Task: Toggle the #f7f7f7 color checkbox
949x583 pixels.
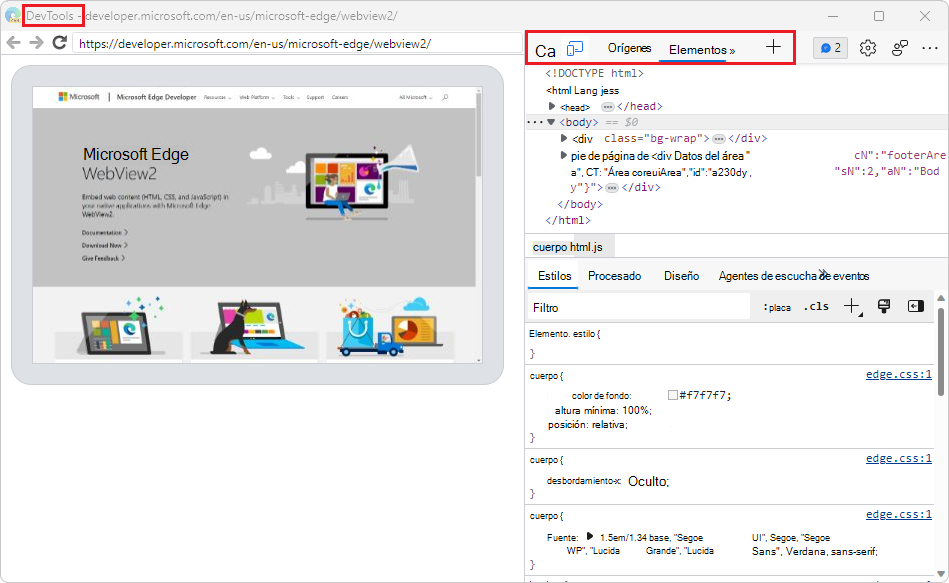Action: pyautogui.click(x=672, y=394)
